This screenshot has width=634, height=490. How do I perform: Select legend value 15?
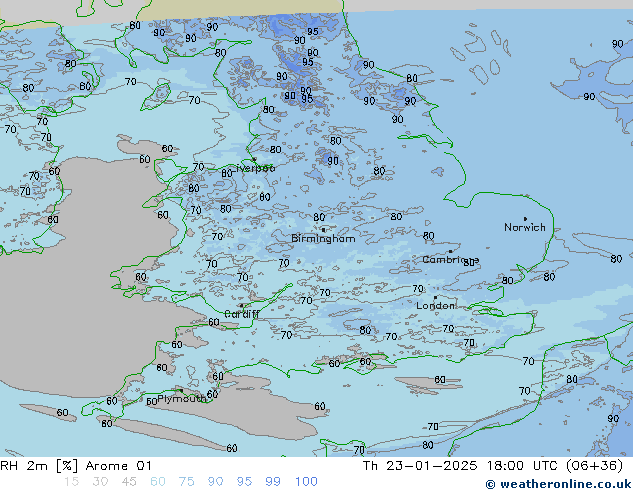71,482
